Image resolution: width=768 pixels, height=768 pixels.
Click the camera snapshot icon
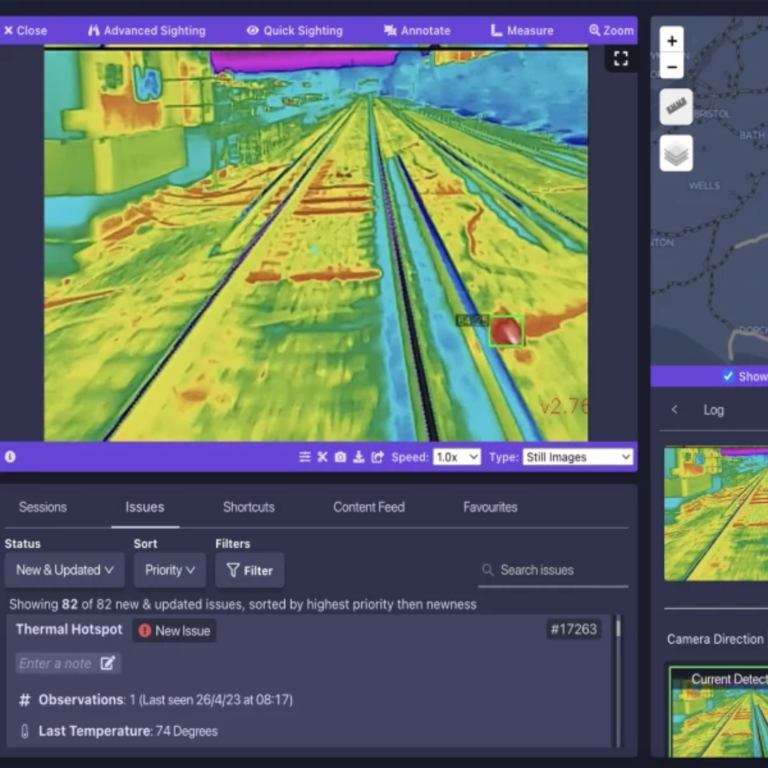coord(340,457)
